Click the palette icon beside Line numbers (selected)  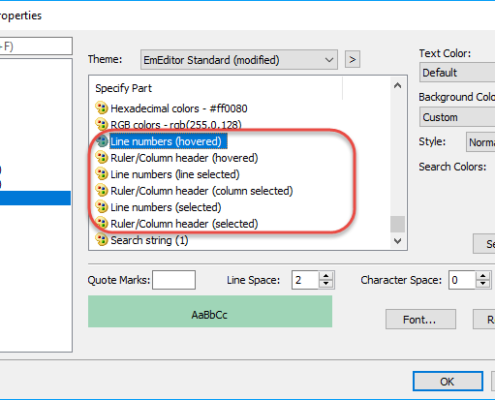102,207
